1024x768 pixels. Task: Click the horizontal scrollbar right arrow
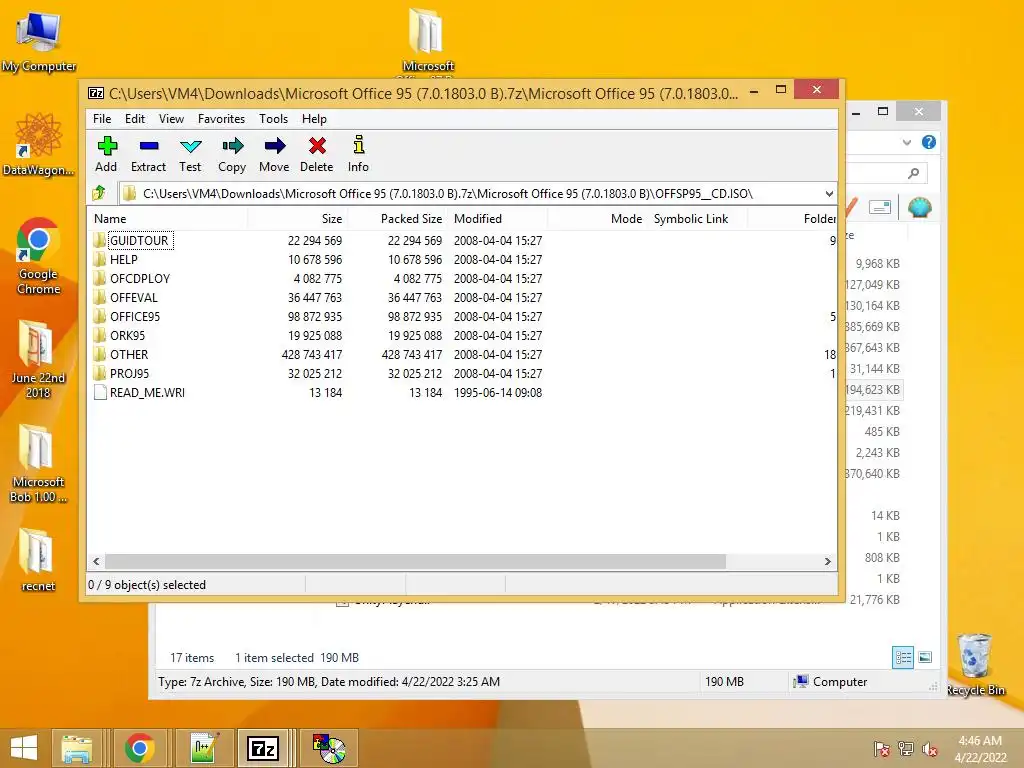827,561
